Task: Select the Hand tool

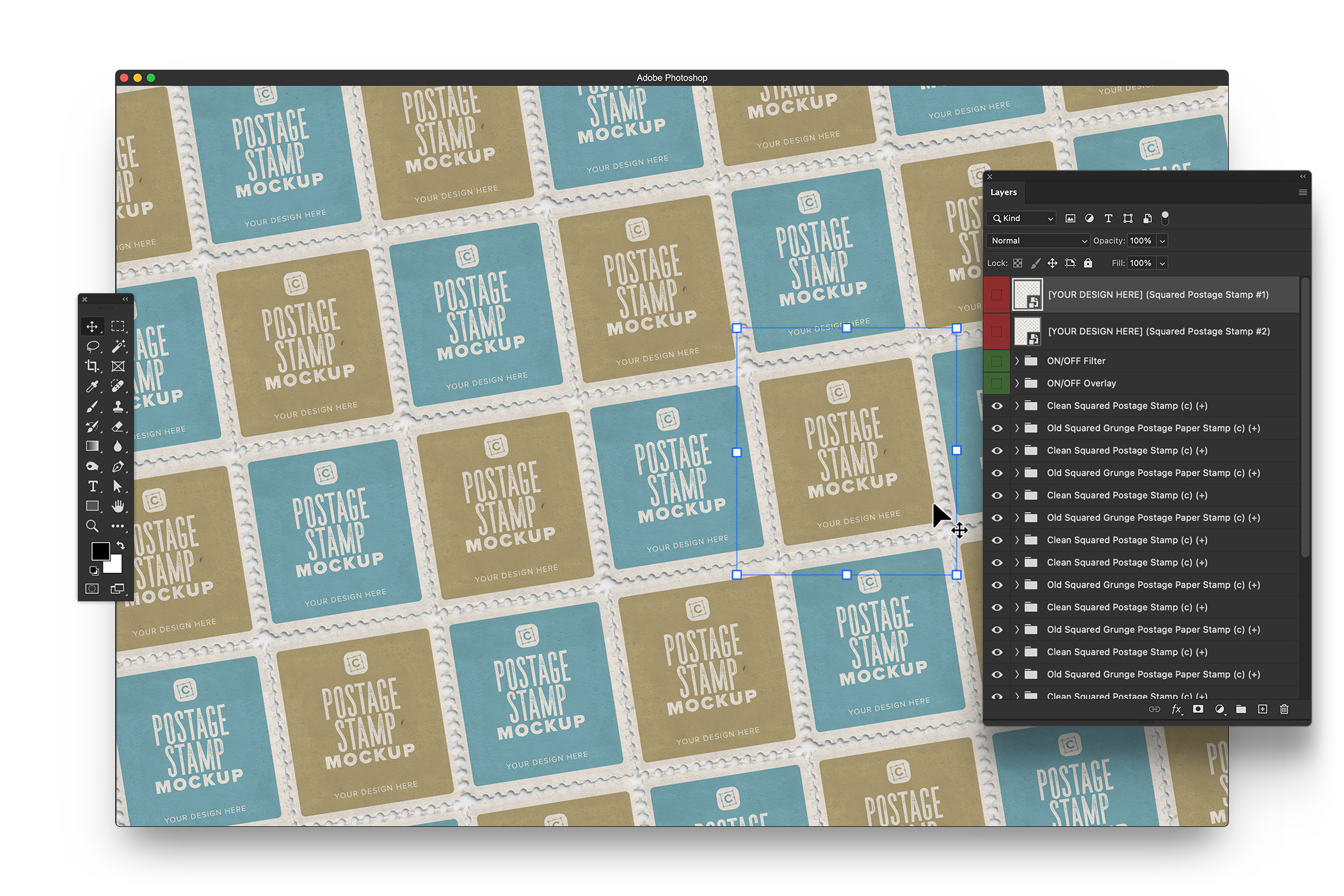Action: [x=118, y=506]
